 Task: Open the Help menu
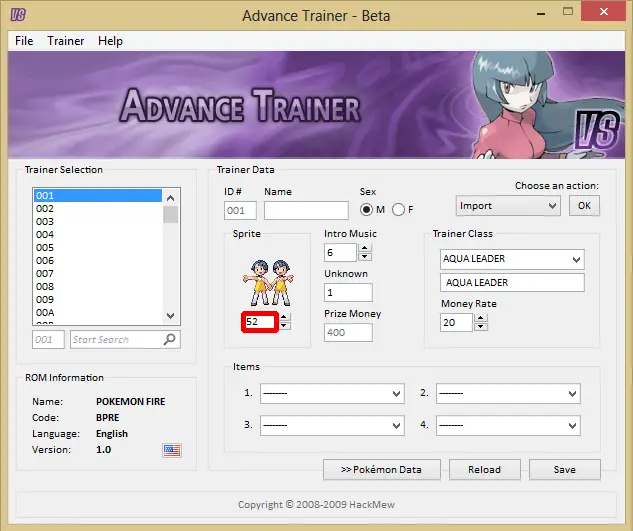[110, 41]
